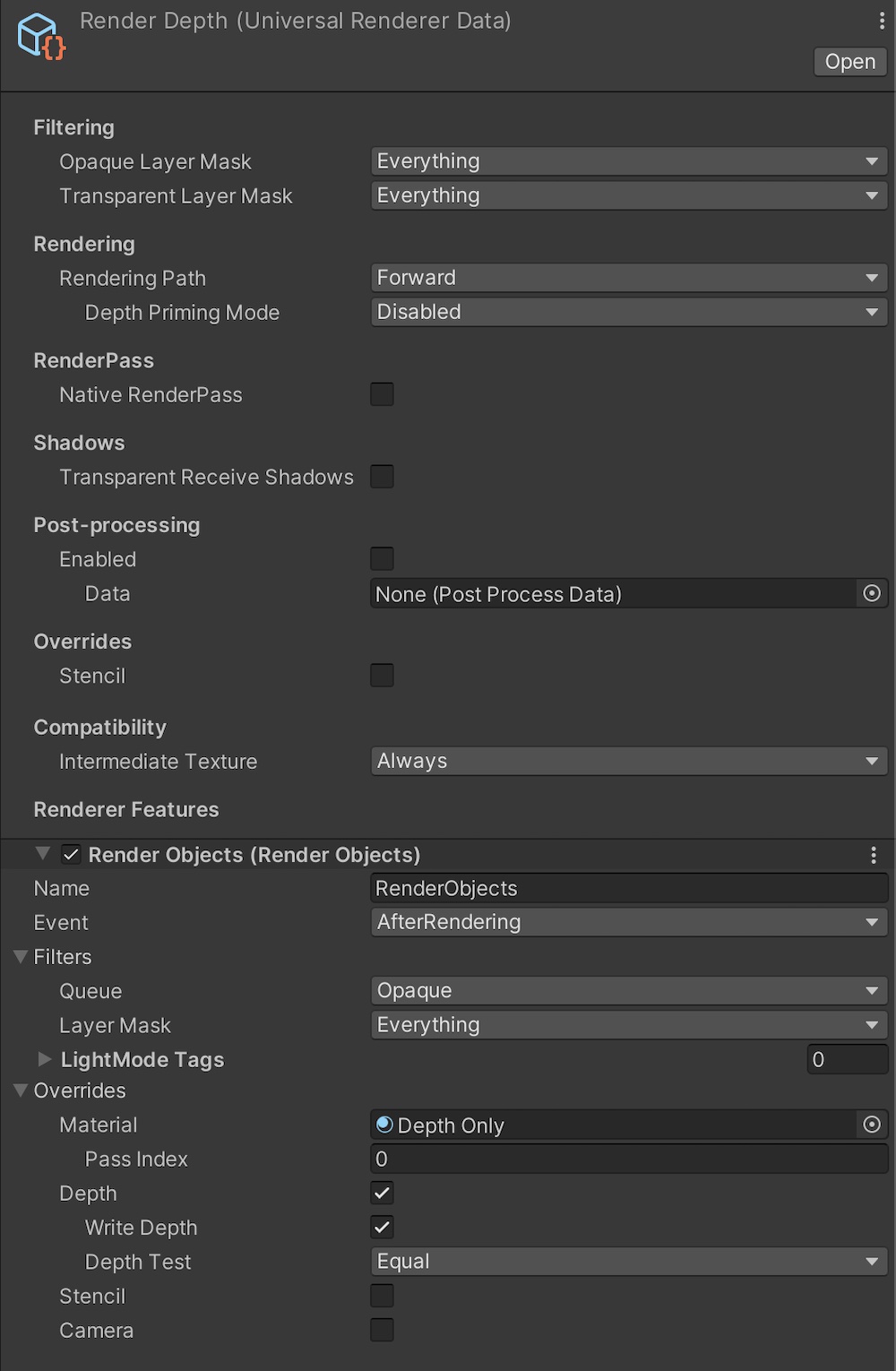896x1371 pixels.
Task: Click the Depth Only material sphere icon
Action: click(x=385, y=1125)
